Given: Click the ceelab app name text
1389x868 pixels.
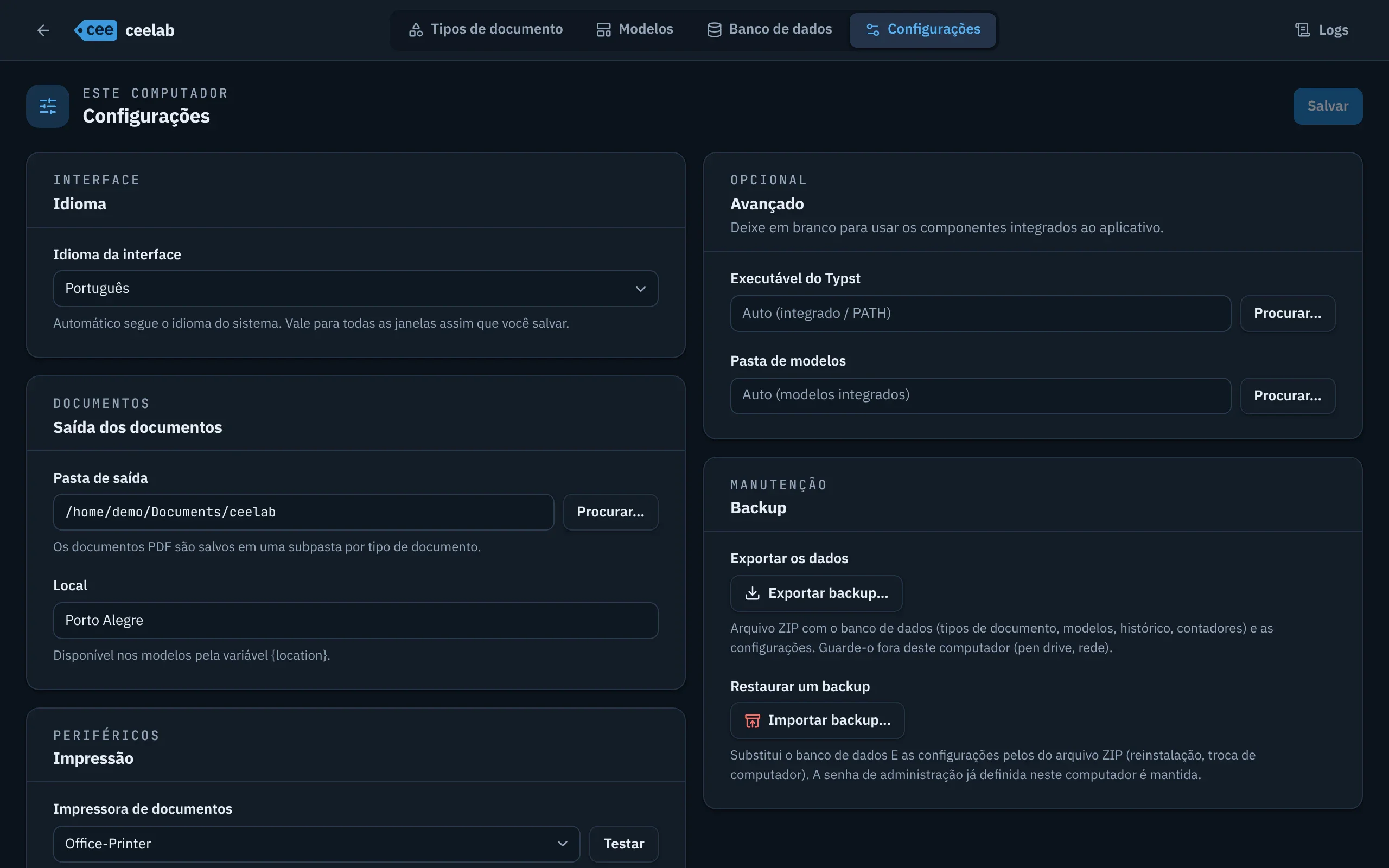Looking at the screenshot, I should point(150,30).
